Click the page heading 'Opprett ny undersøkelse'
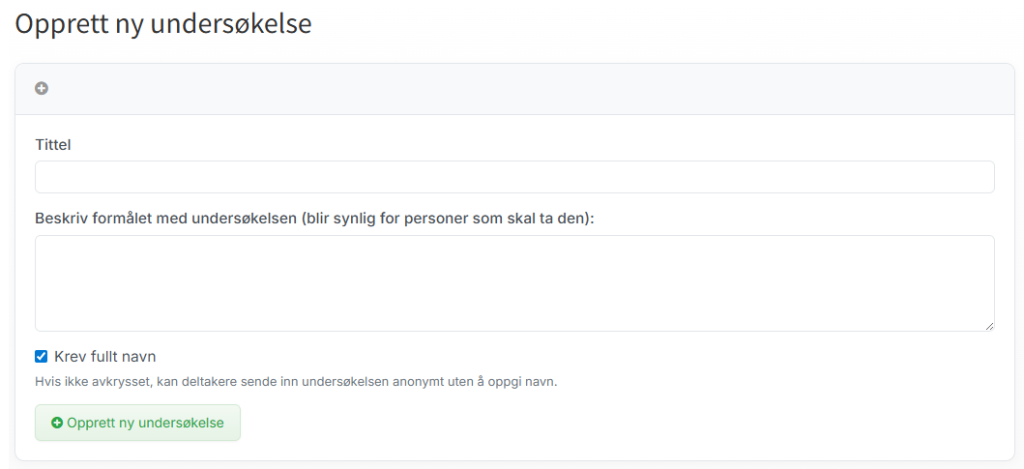 click(163, 24)
